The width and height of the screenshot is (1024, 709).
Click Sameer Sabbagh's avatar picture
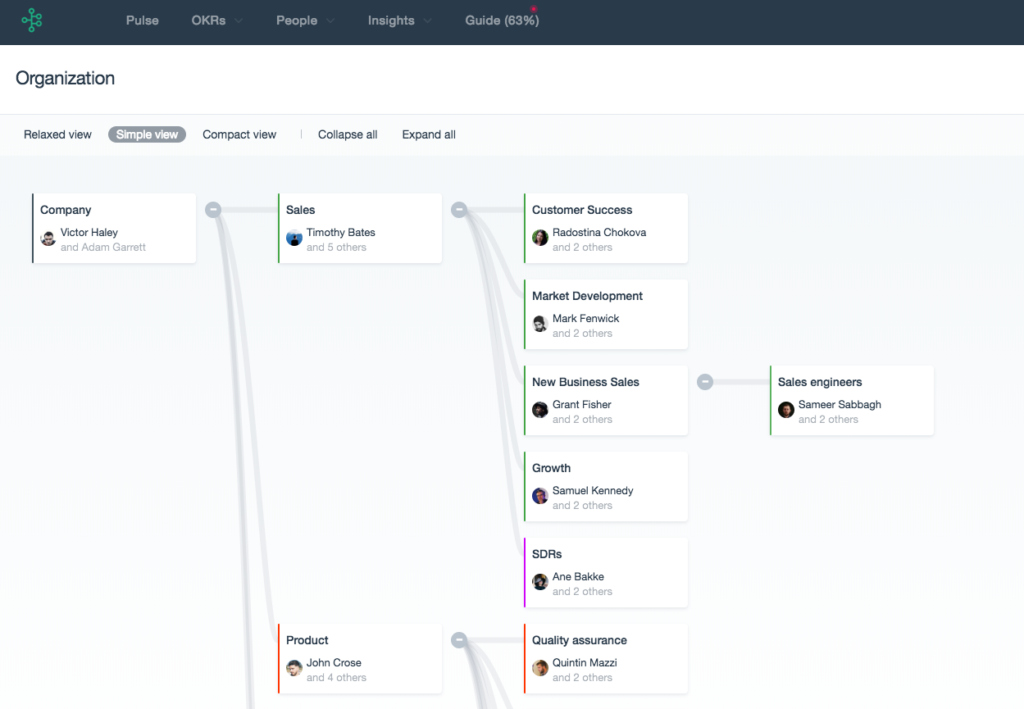pyautogui.click(x=786, y=410)
